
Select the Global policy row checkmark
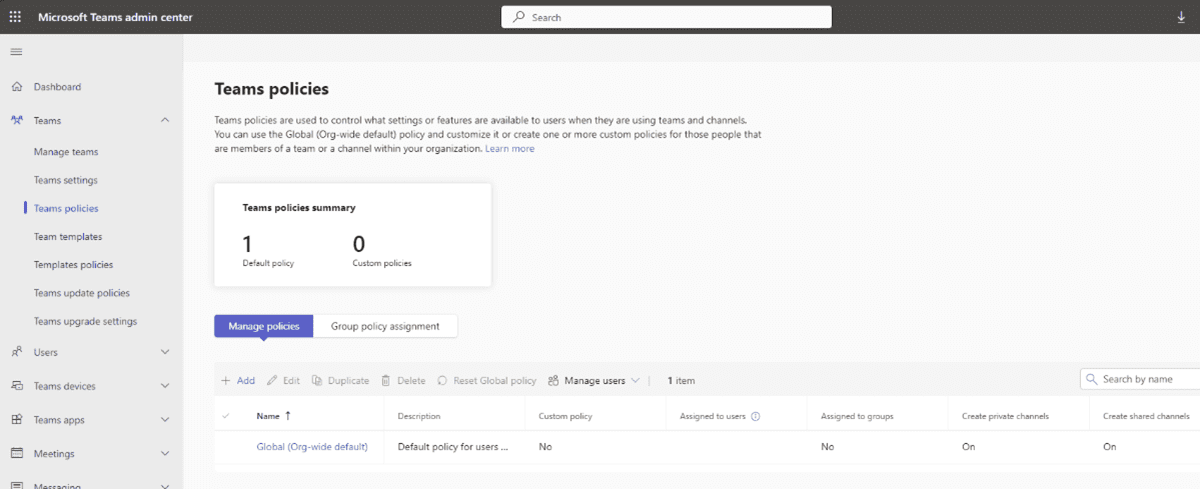tap(226, 447)
